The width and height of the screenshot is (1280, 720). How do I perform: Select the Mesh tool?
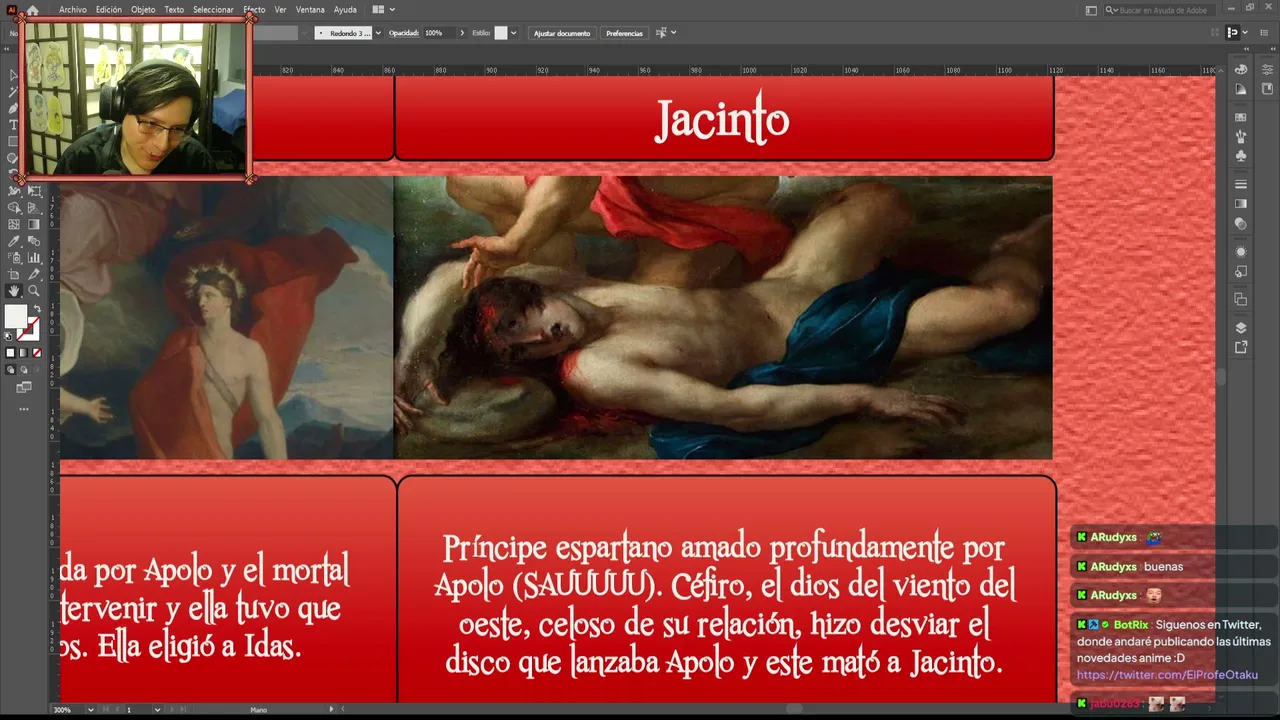point(14,224)
